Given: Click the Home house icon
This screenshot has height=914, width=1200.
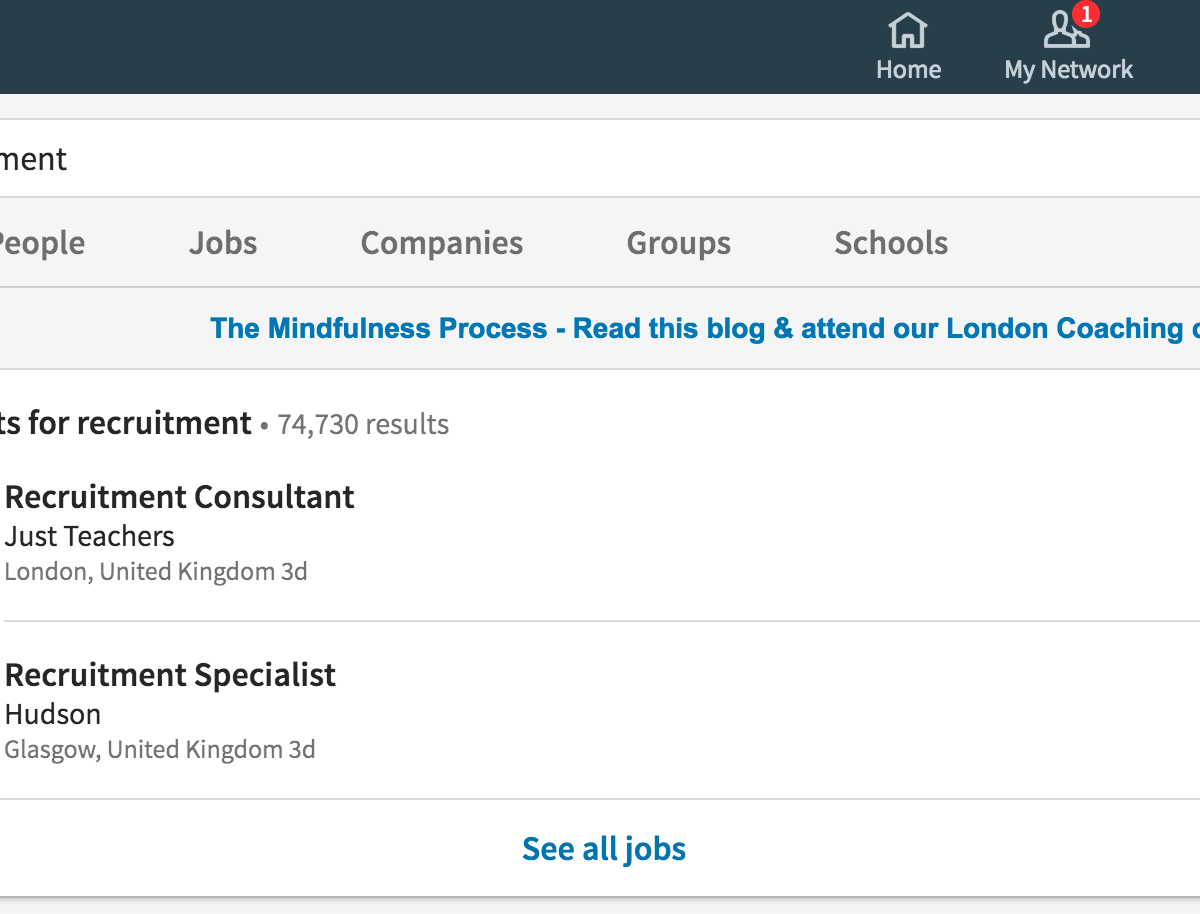Looking at the screenshot, I should 908,30.
